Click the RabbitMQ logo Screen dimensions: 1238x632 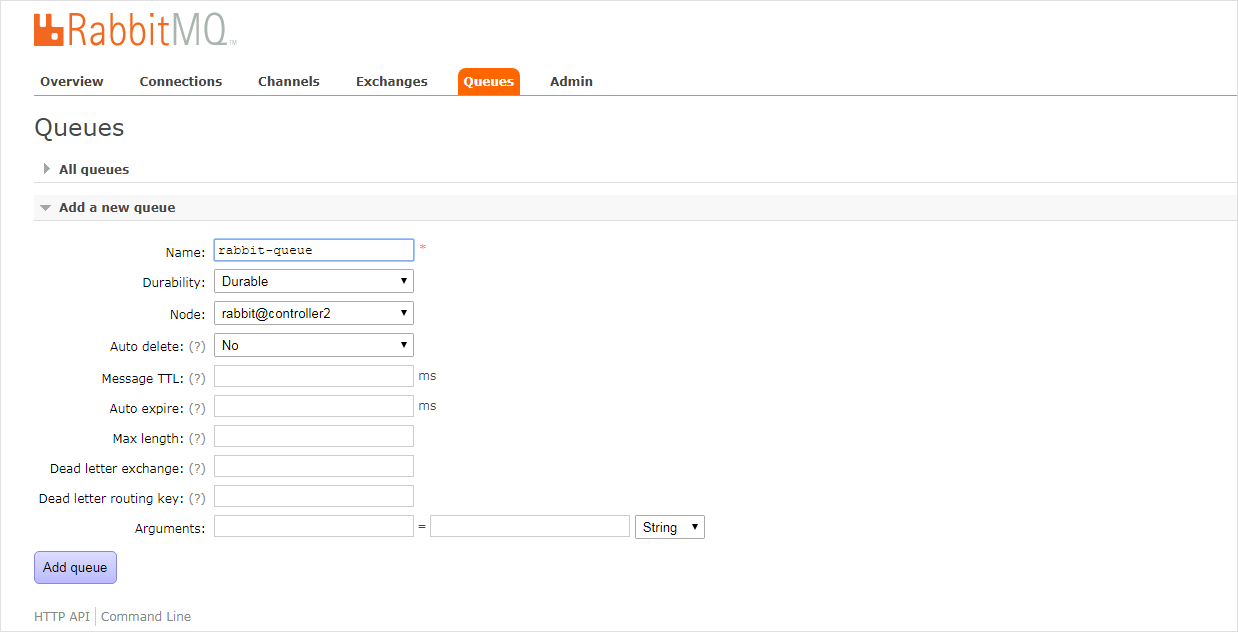click(x=135, y=31)
